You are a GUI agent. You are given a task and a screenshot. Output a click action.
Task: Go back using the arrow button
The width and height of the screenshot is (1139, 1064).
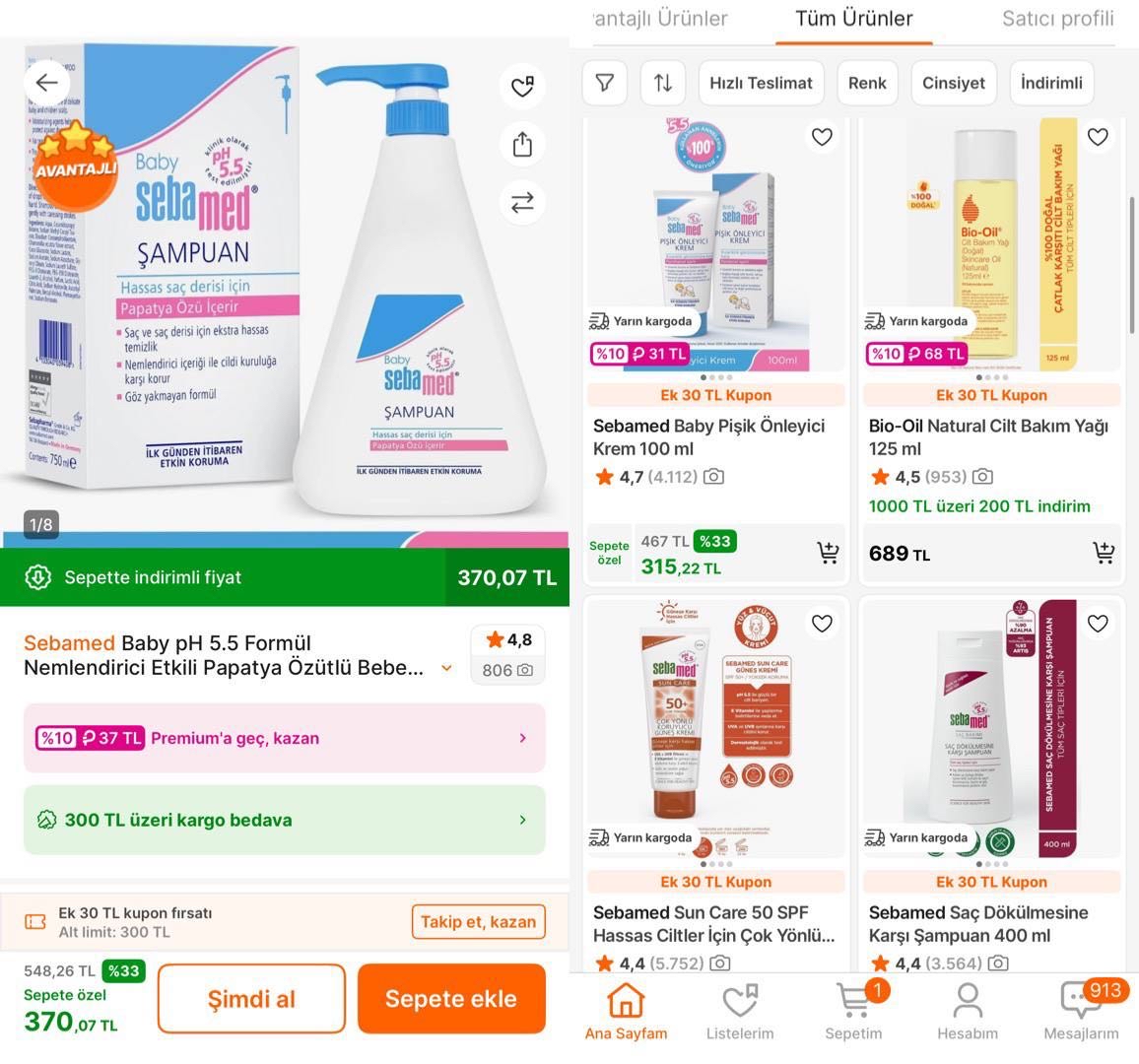(x=47, y=83)
